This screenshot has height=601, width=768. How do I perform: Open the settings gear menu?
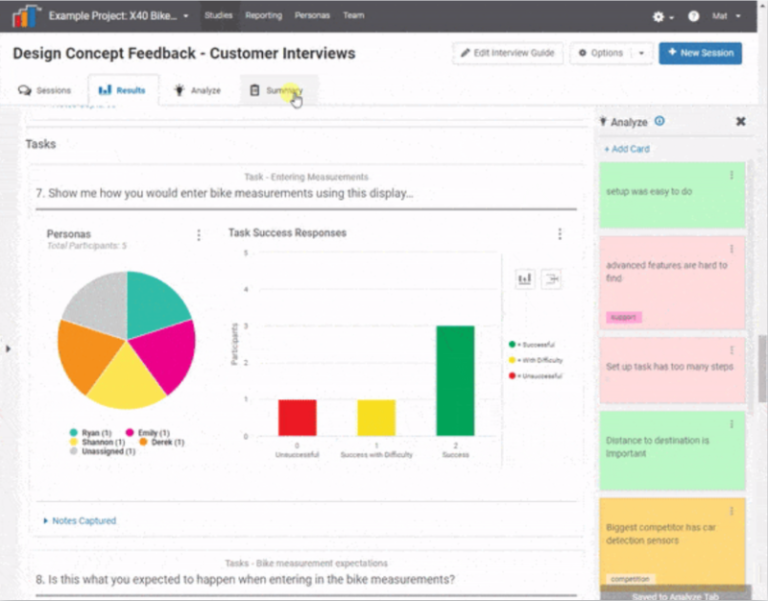(x=661, y=16)
